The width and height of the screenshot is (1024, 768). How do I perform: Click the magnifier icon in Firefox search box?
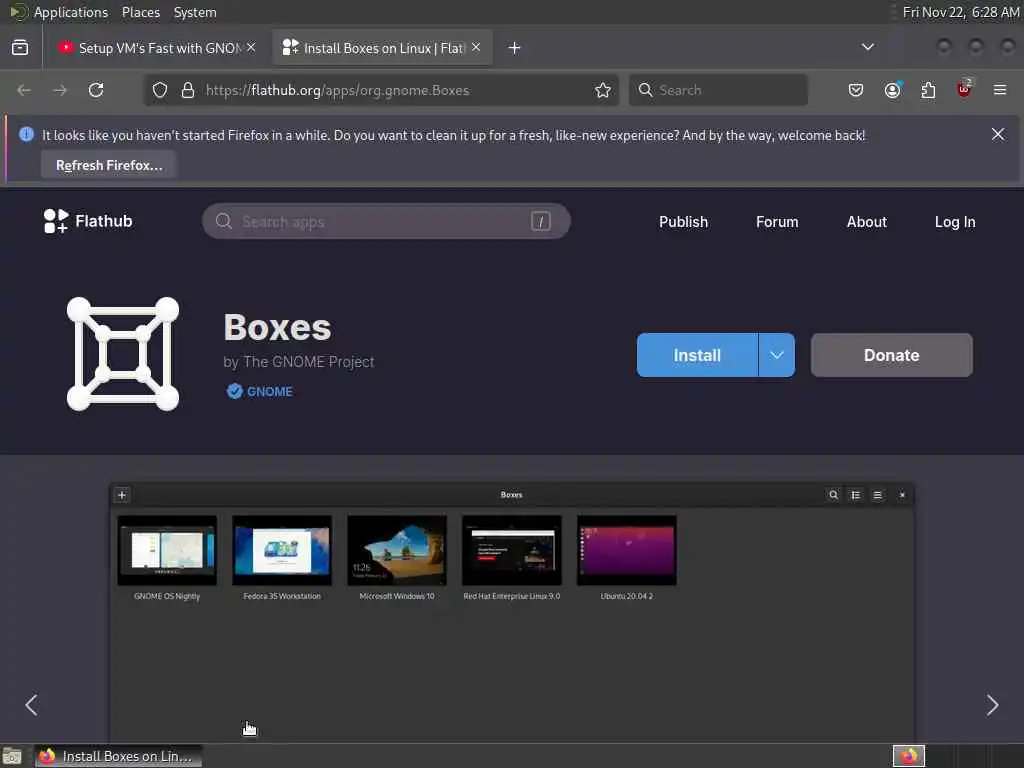(645, 90)
